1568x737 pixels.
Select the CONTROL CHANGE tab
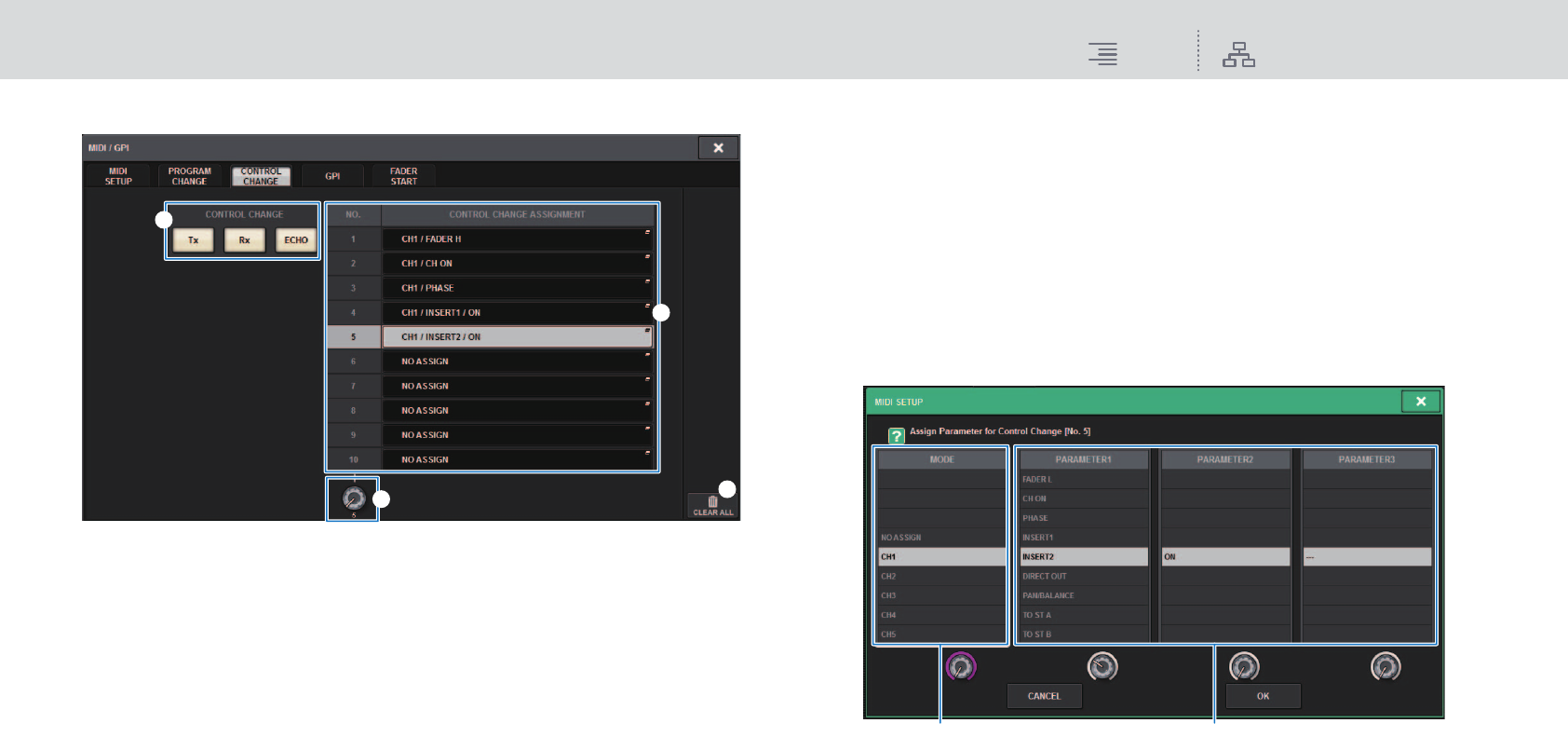point(261,176)
